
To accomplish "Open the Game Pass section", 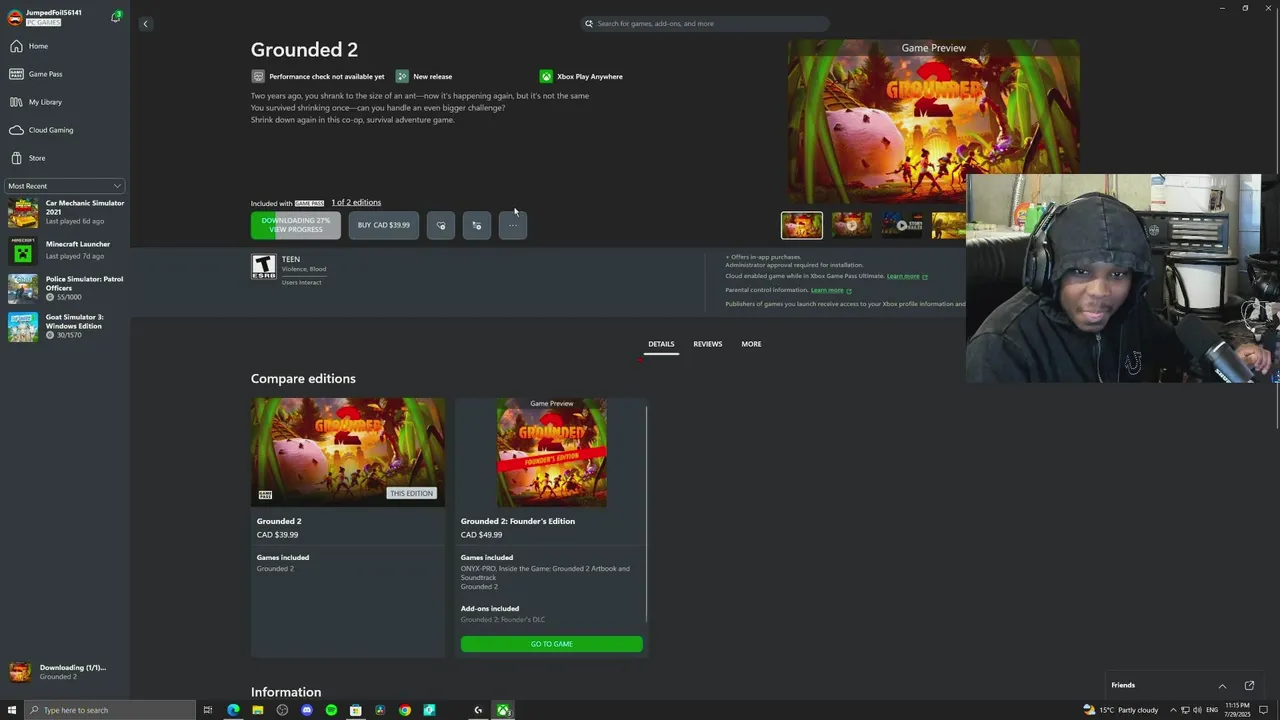I will click(x=45, y=74).
